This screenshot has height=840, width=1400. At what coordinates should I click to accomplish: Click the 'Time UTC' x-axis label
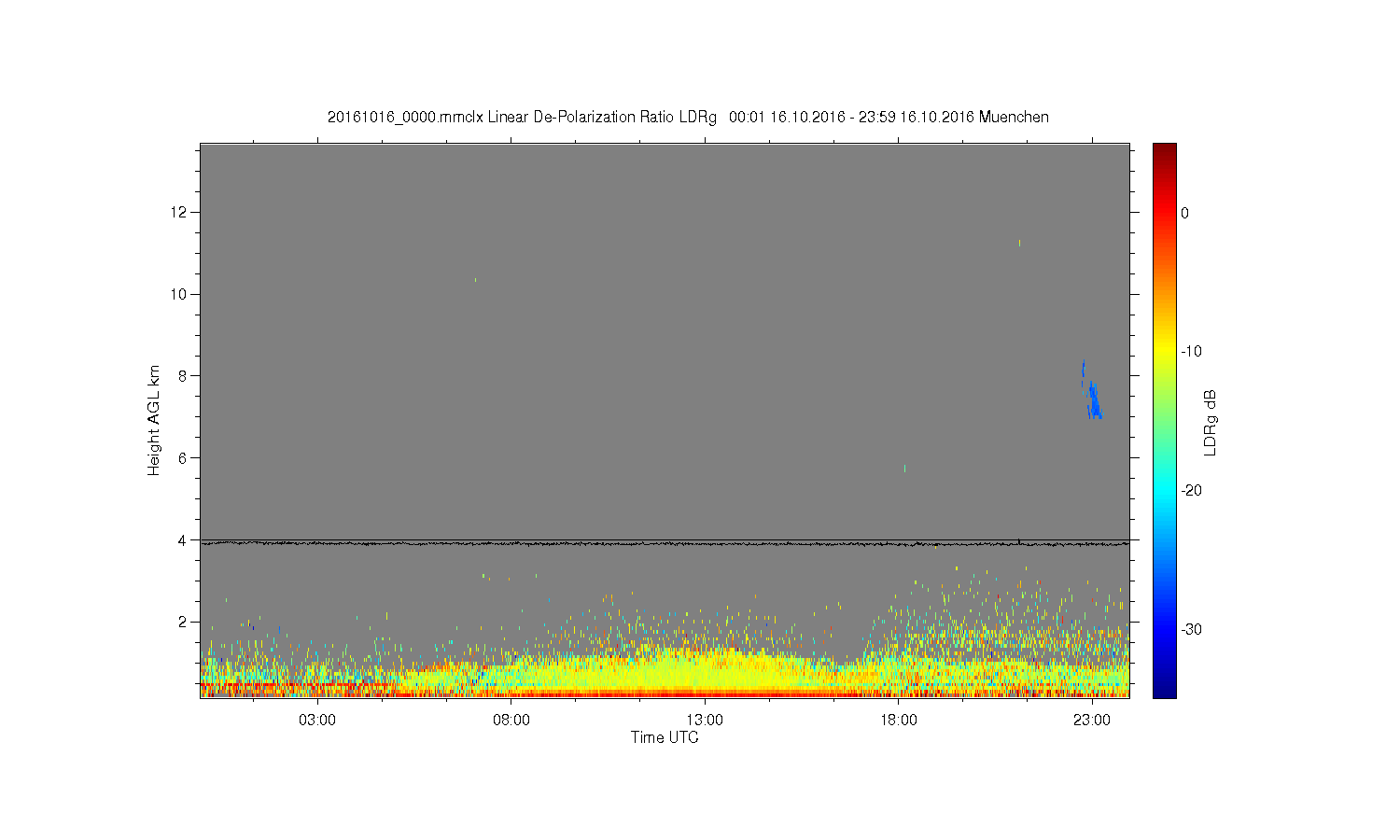(x=665, y=737)
